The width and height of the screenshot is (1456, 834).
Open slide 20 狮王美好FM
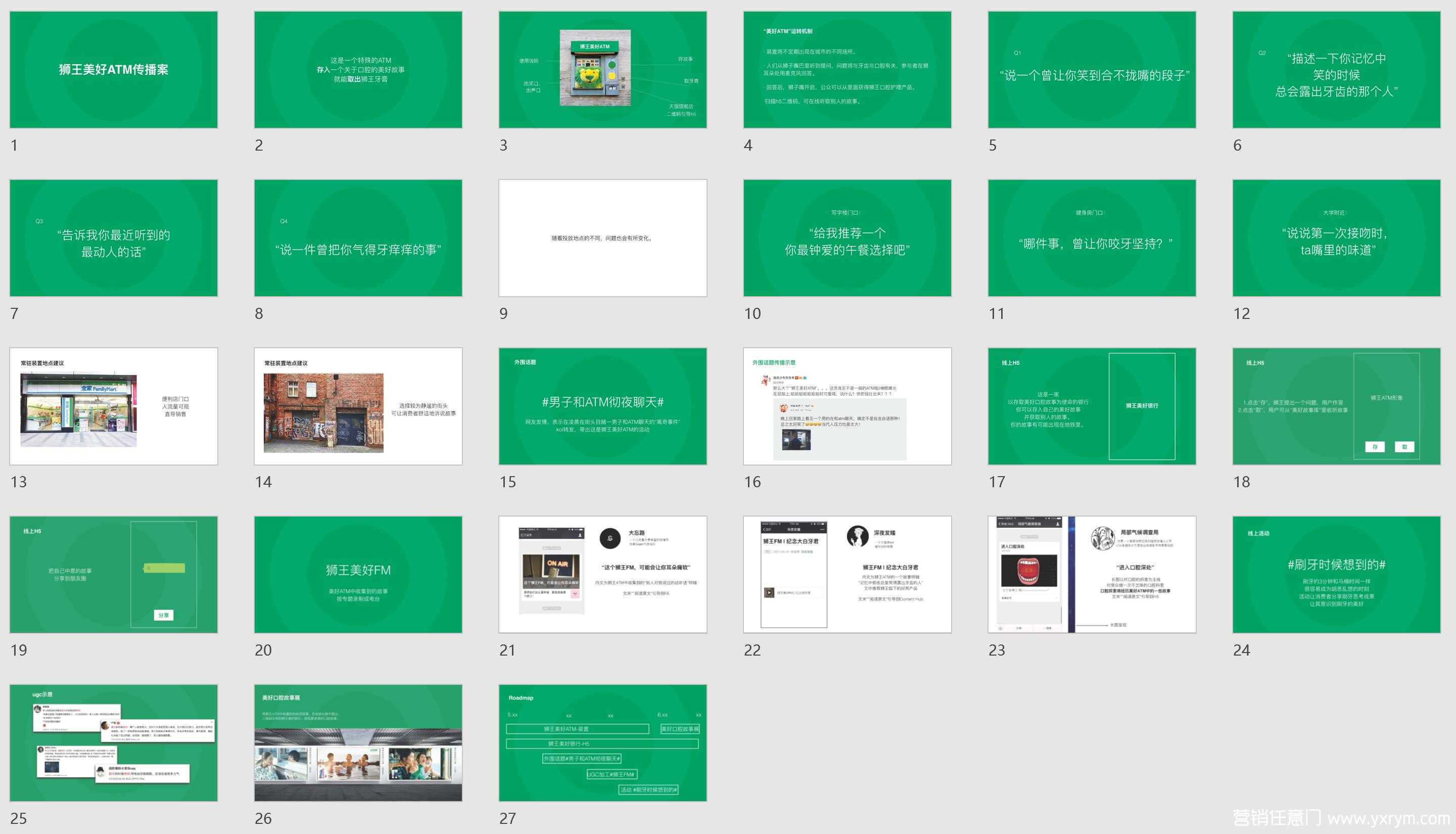pos(358,575)
